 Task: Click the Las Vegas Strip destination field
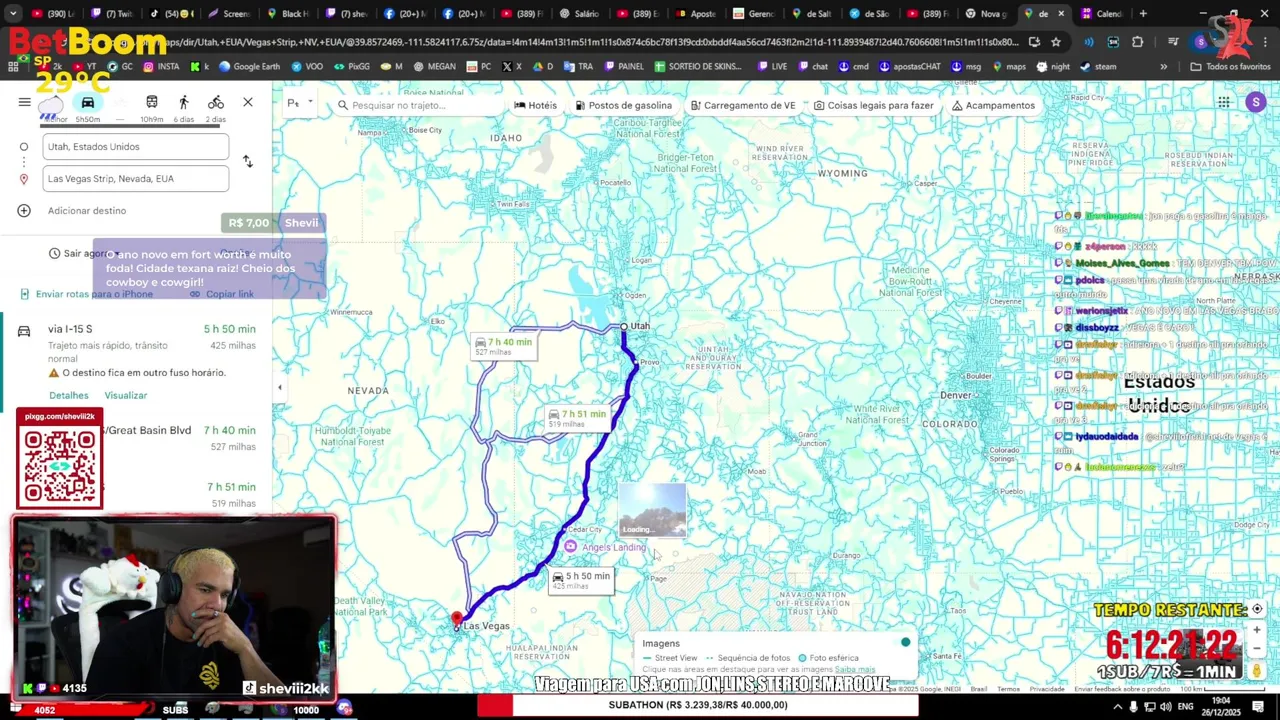coord(136,179)
